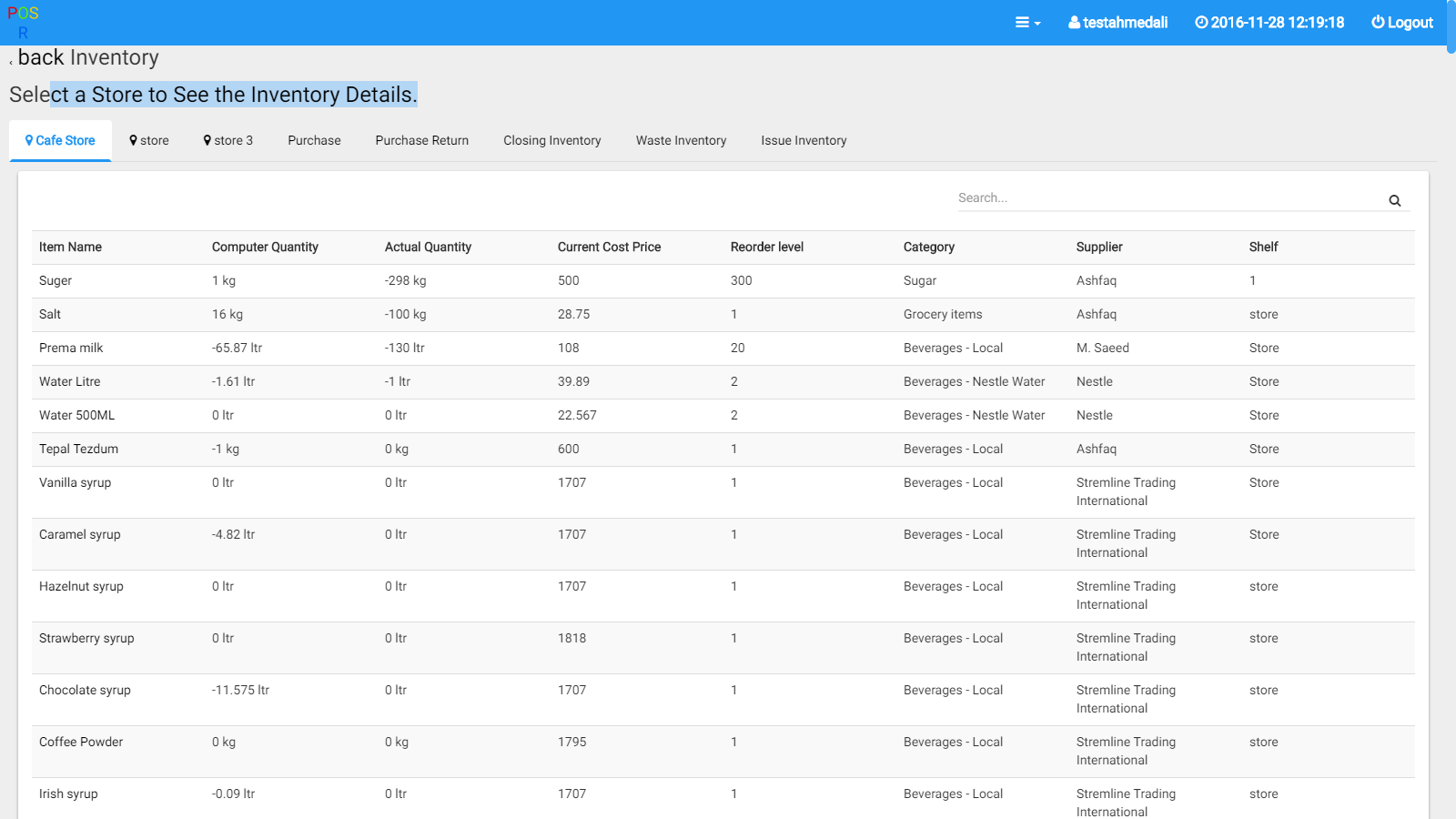Open the Waste Inventory tab
This screenshot has width=1456, height=819.
[x=681, y=140]
